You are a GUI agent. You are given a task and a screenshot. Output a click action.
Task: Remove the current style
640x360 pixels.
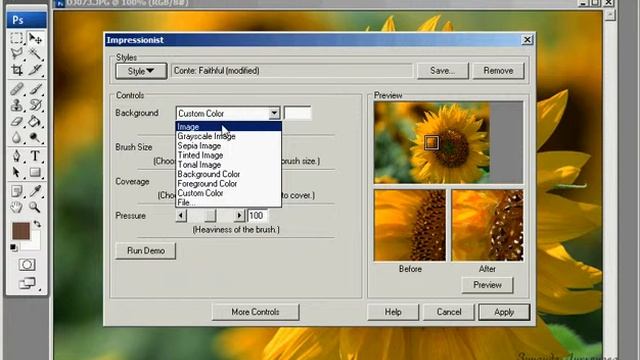[498, 71]
